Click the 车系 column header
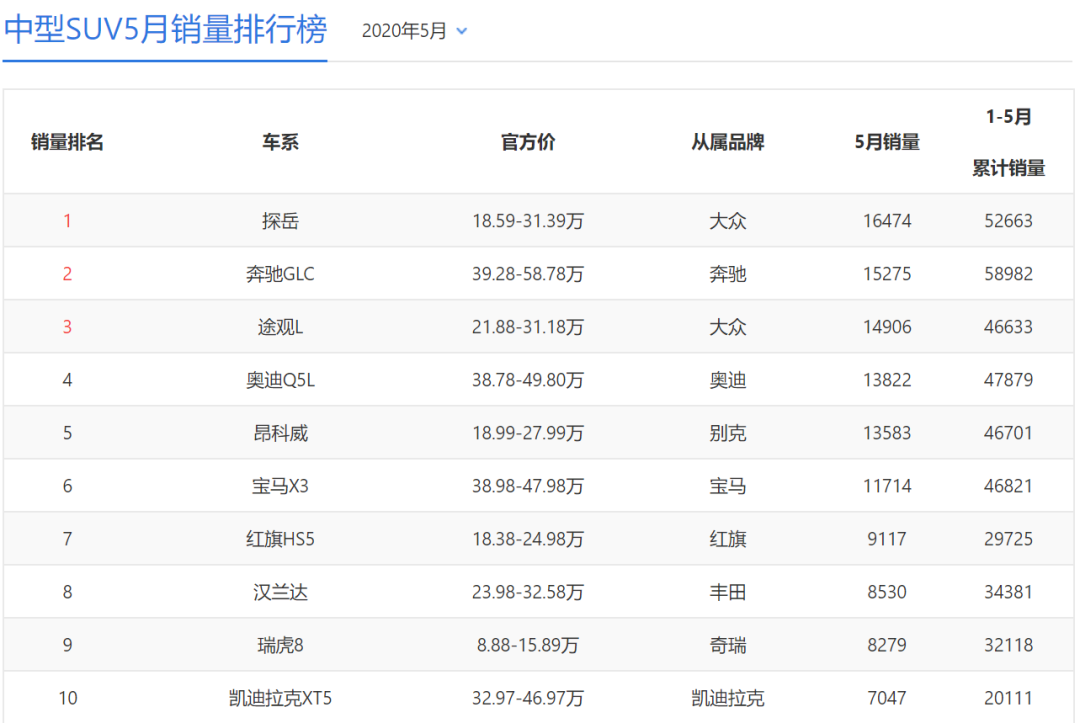Screen dimensions: 1080x723 (x=280, y=143)
